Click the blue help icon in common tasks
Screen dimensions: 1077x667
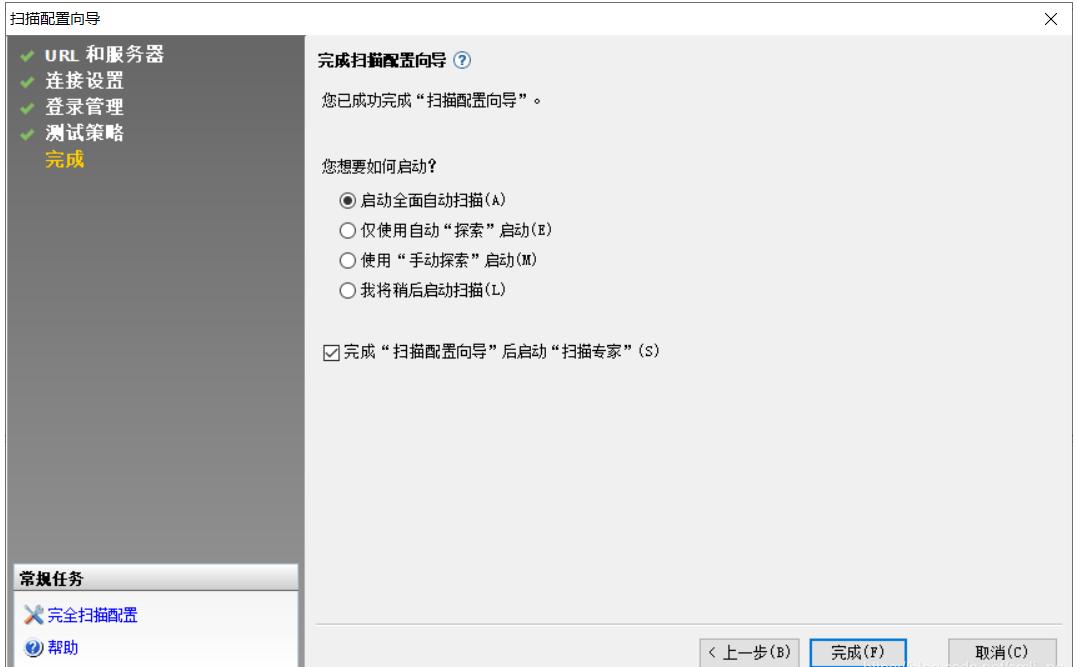(x=33, y=647)
